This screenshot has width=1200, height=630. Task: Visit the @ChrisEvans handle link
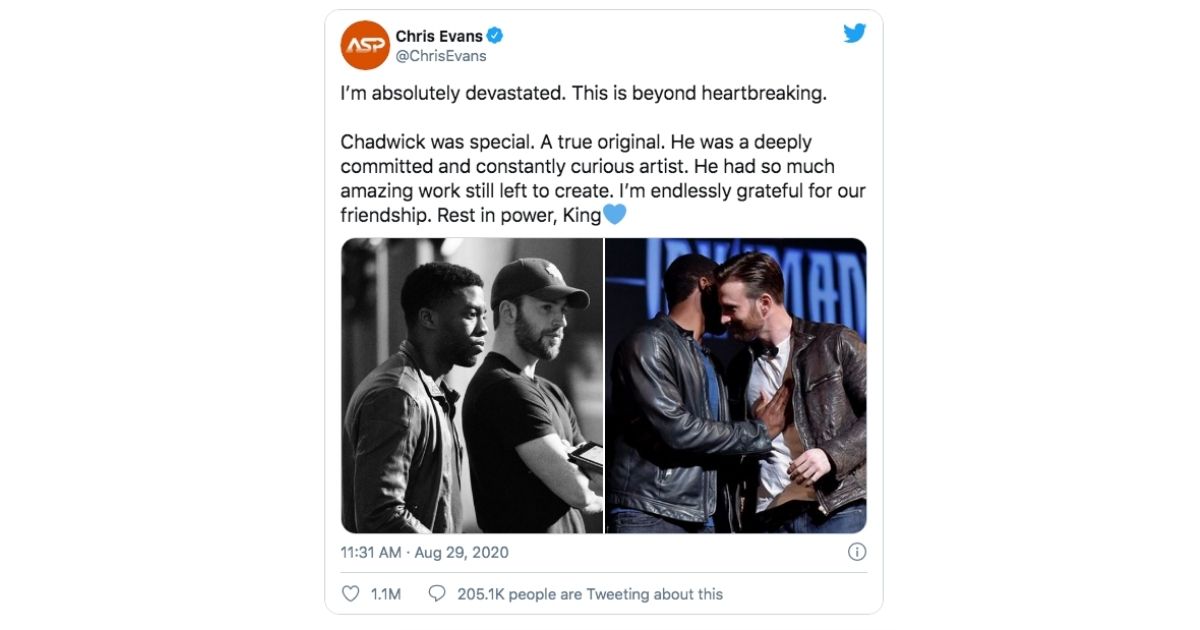(441, 56)
